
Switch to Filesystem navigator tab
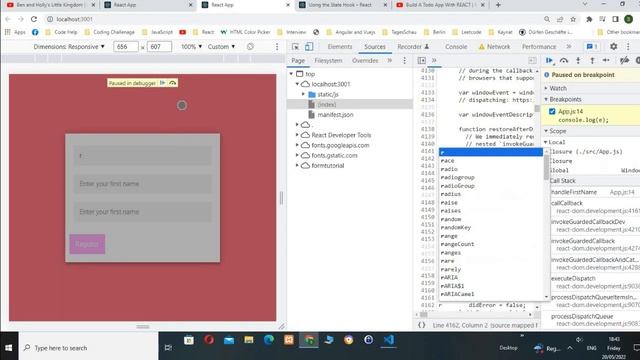coord(328,60)
